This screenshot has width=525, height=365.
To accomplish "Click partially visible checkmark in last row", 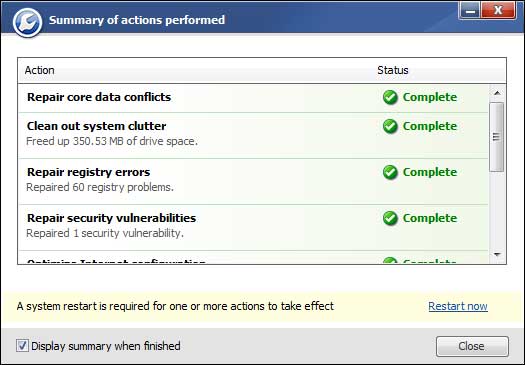I will [390, 260].
